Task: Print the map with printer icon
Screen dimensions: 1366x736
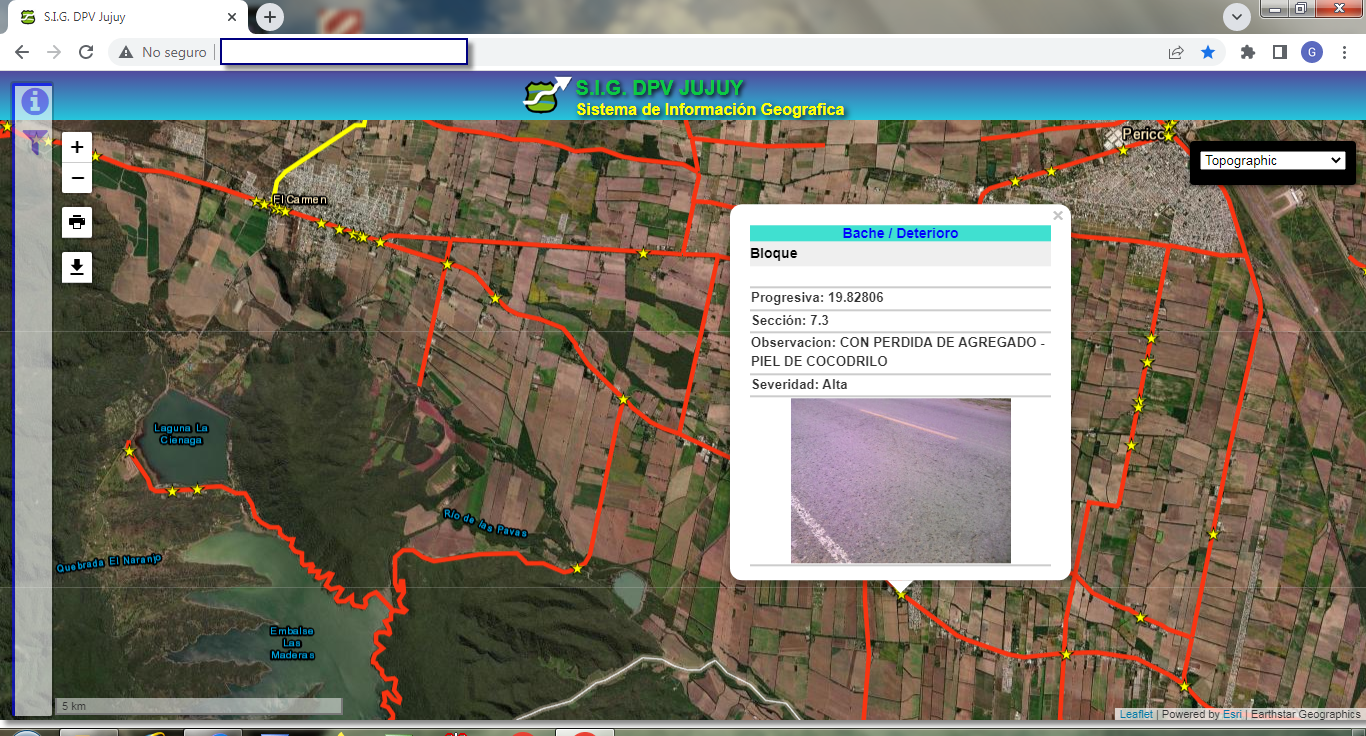Action: [77, 222]
